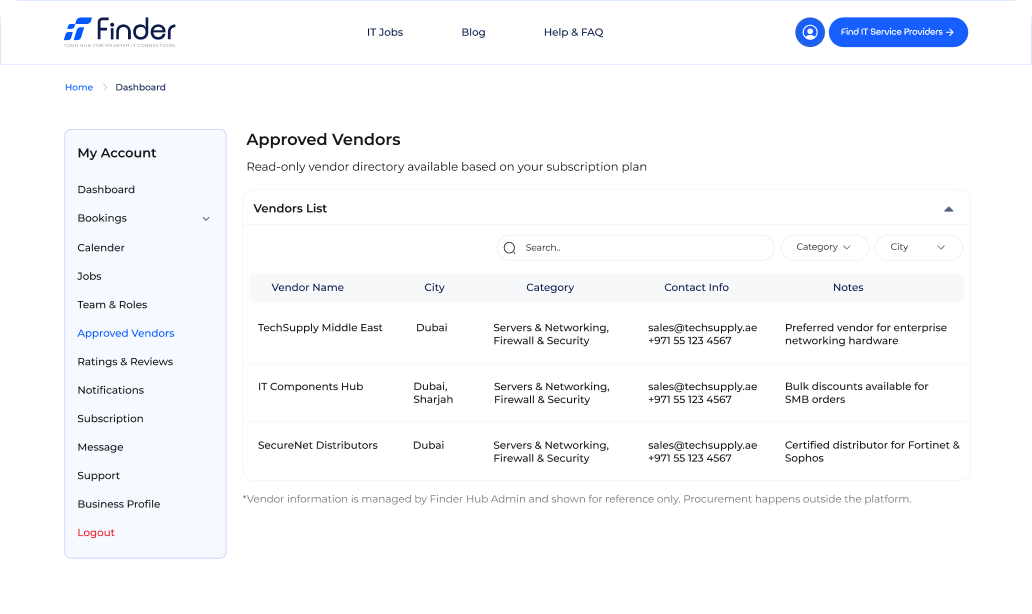Click the search magnifier icon
Screen dimensions: 1032x614
pyautogui.click(x=509, y=248)
